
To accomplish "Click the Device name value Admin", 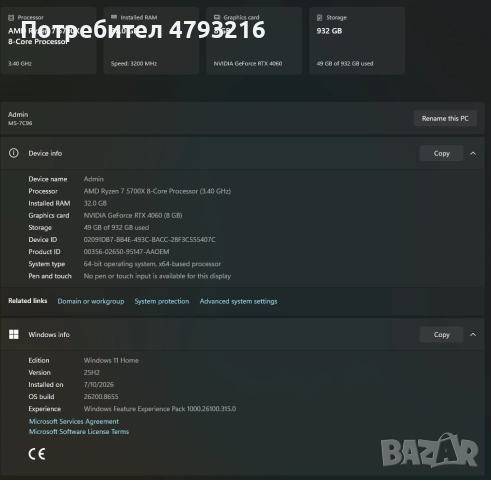I will 94,179.
